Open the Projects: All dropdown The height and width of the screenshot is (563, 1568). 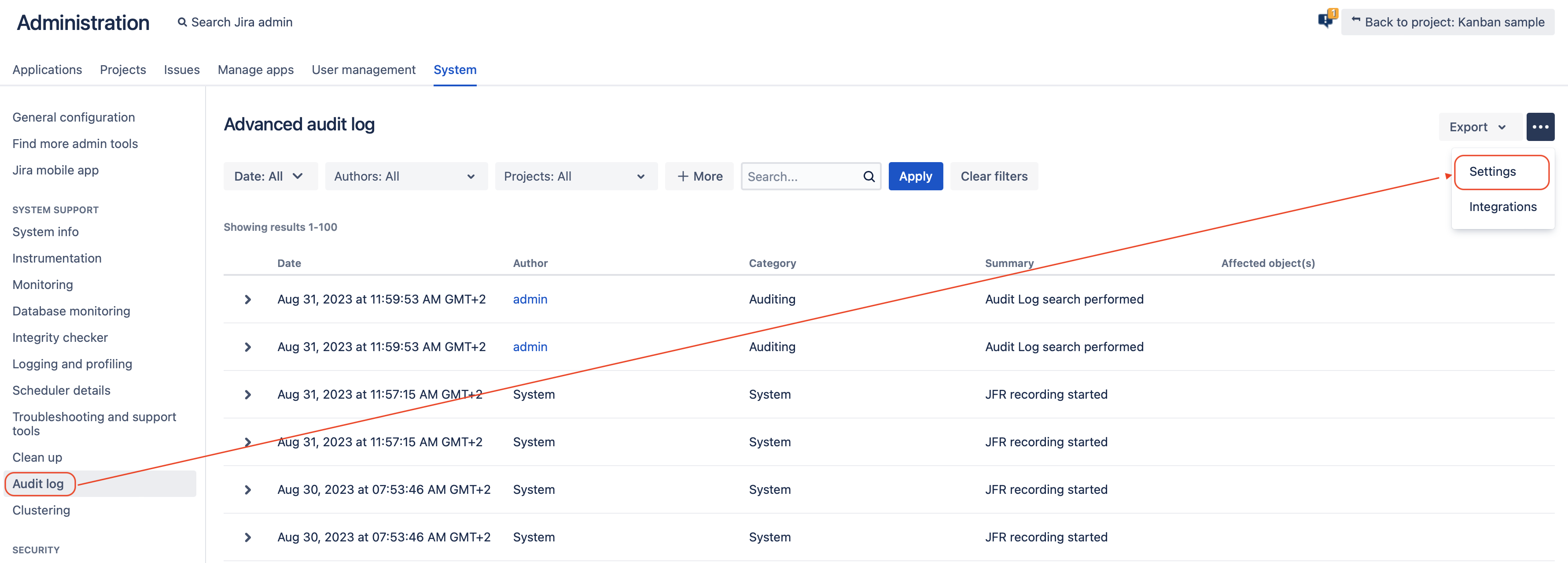point(575,177)
